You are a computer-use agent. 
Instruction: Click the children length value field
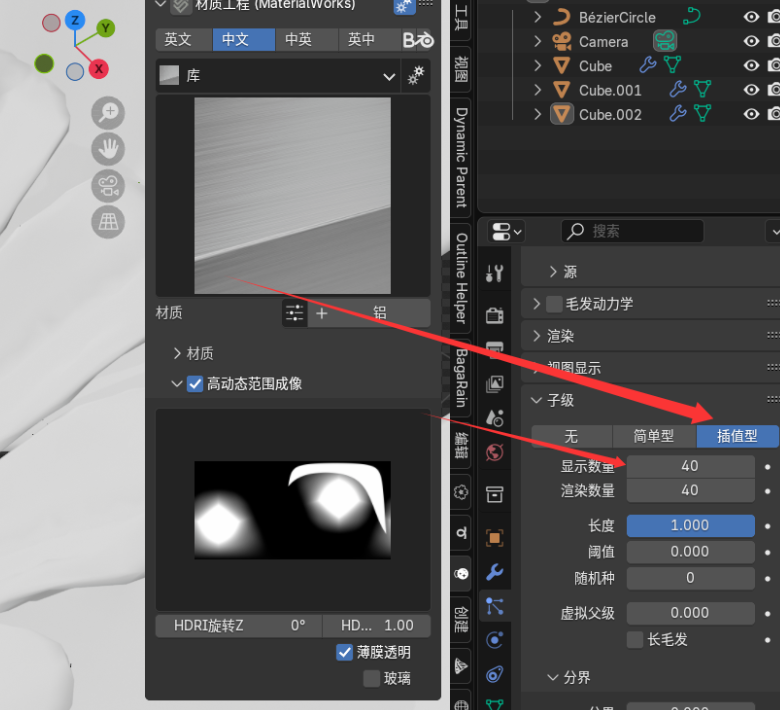(x=690, y=525)
